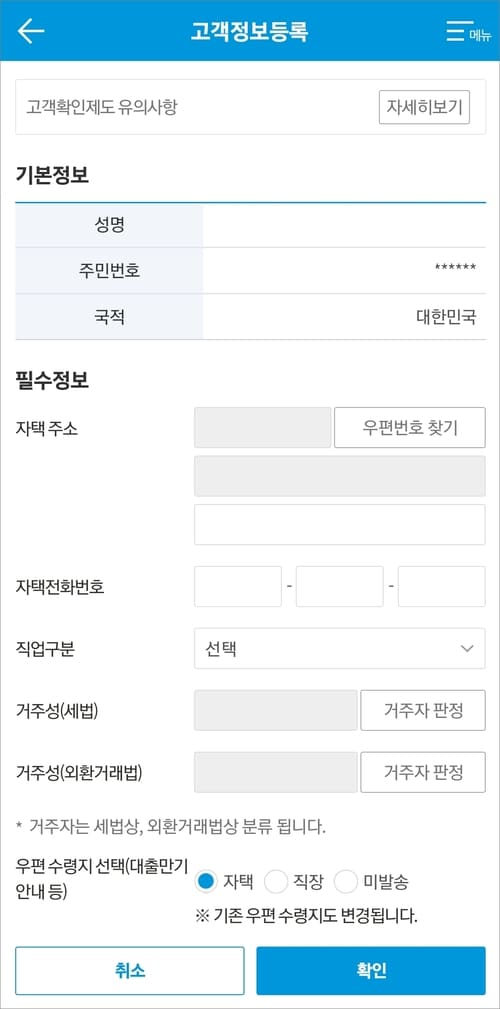Select the 미발송 radio button

coord(346,882)
